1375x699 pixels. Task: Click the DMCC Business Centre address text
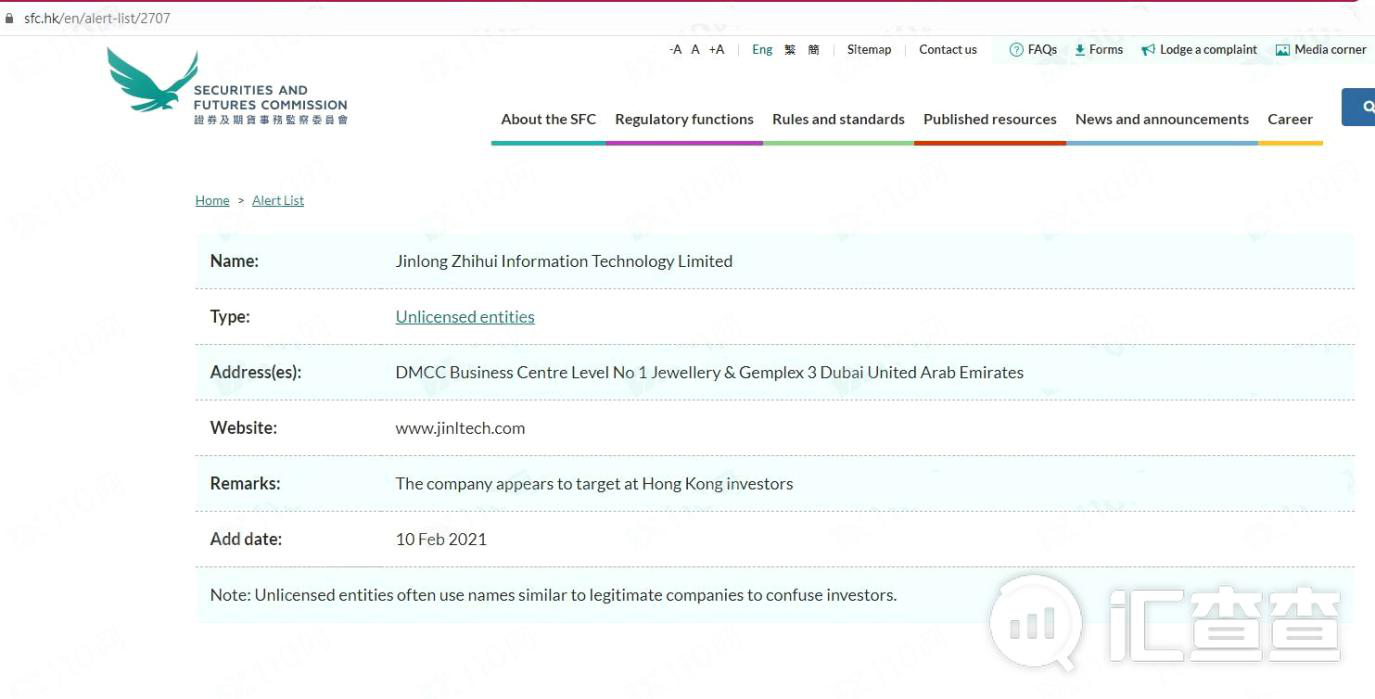710,372
